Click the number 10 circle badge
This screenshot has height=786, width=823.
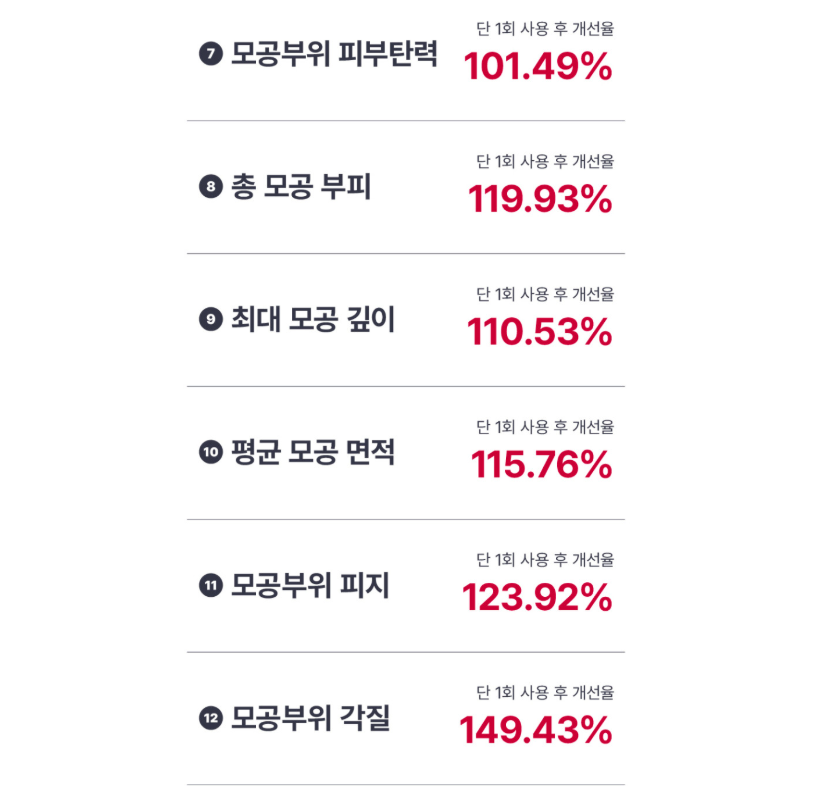point(210,453)
